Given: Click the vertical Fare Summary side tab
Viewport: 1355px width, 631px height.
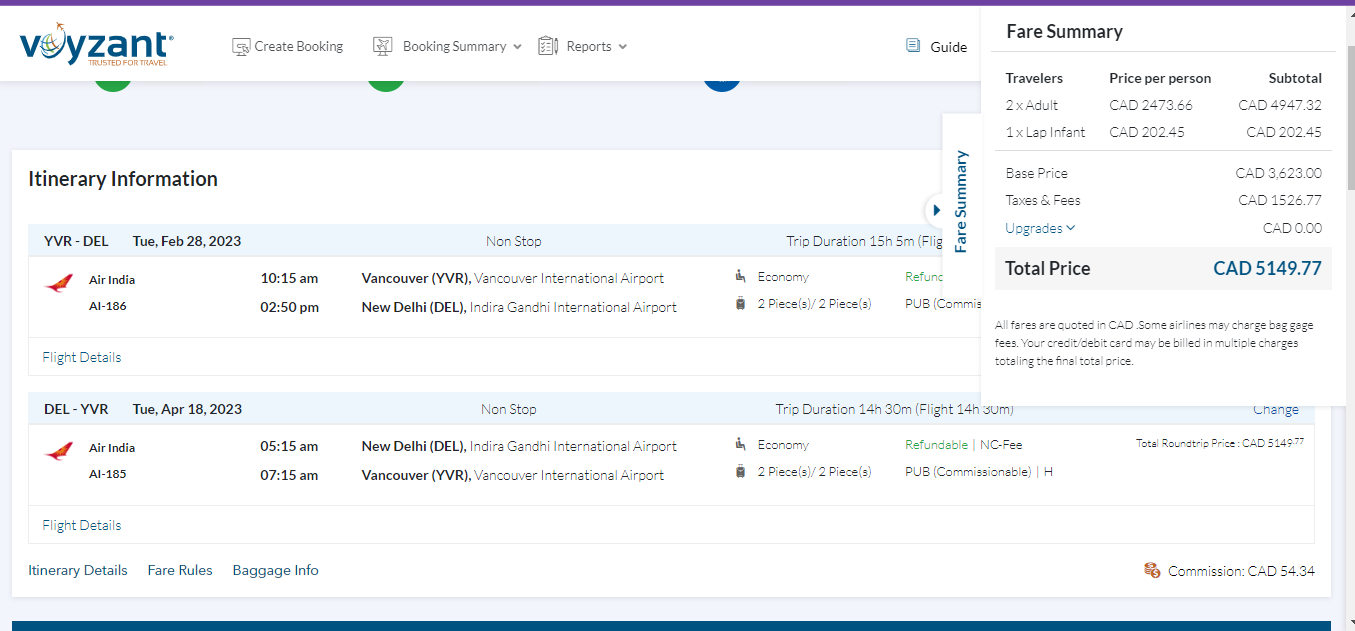Looking at the screenshot, I should click(x=961, y=202).
